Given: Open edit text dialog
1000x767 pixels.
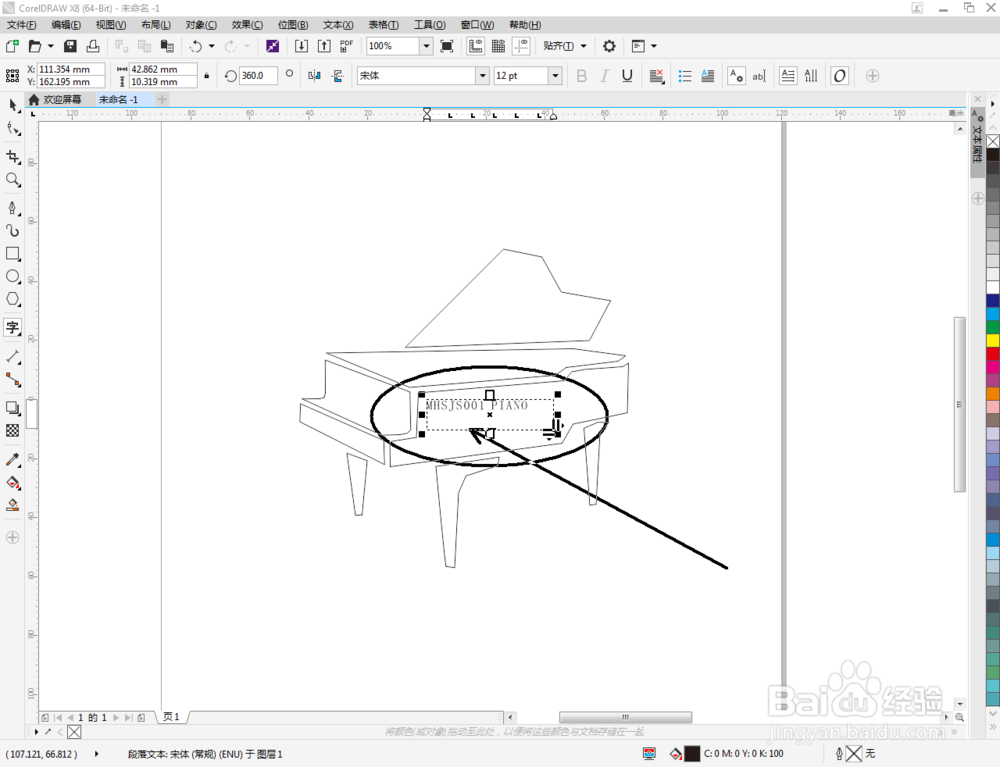Looking at the screenshot, I should click(758, 76).
